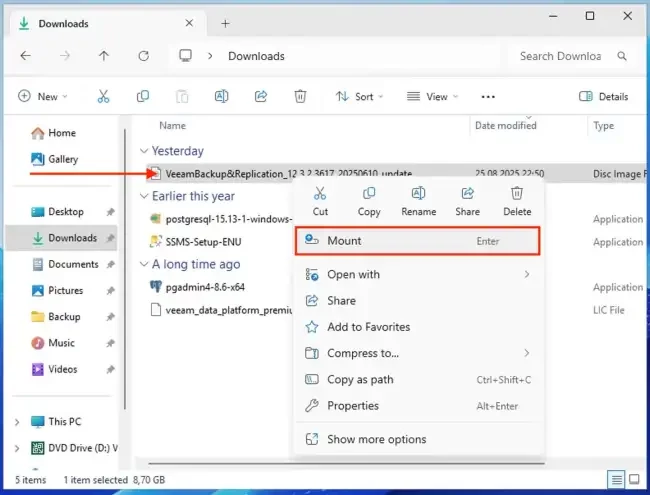Choose Rename in the context menu
Screen dimensions: 650x495
pyautogui.click(x=418, y=201)
